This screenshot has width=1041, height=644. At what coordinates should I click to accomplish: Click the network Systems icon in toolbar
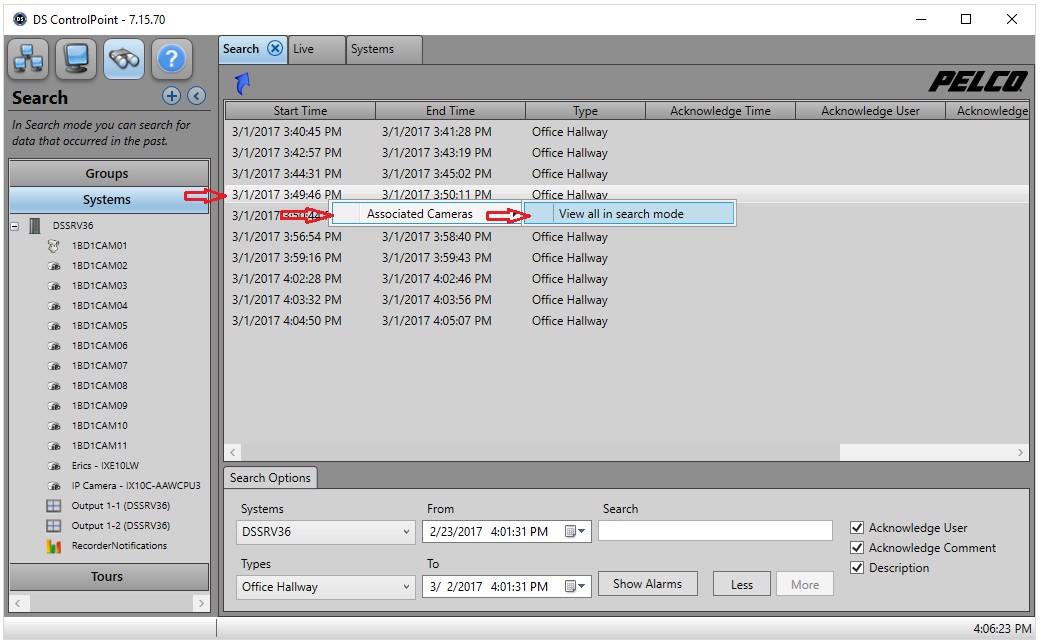click(x=28, y=59)
